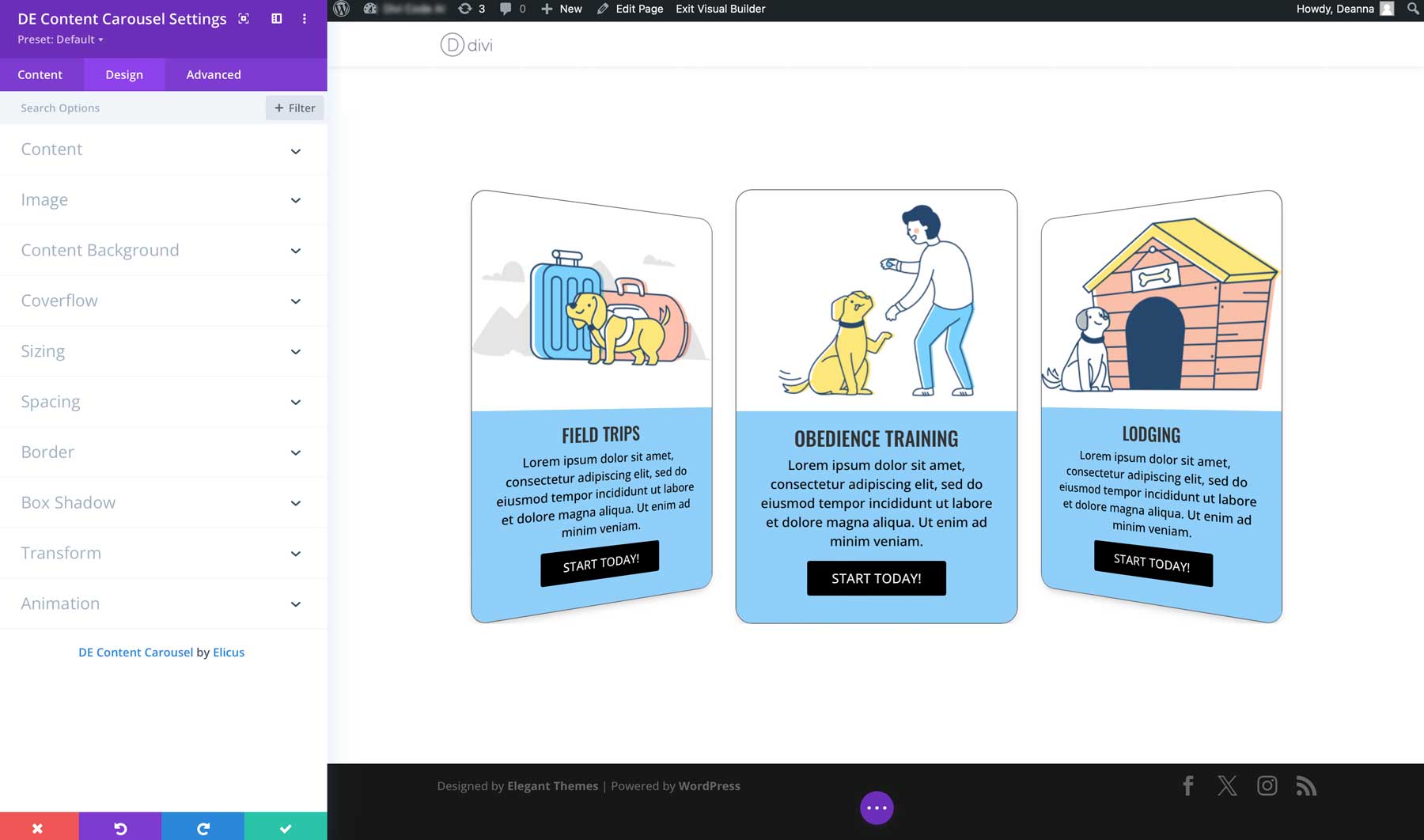Expand the Coverflow settings group
This screenshot has width=1424, height=840.
pyautogui.click(x=163, y=301)
